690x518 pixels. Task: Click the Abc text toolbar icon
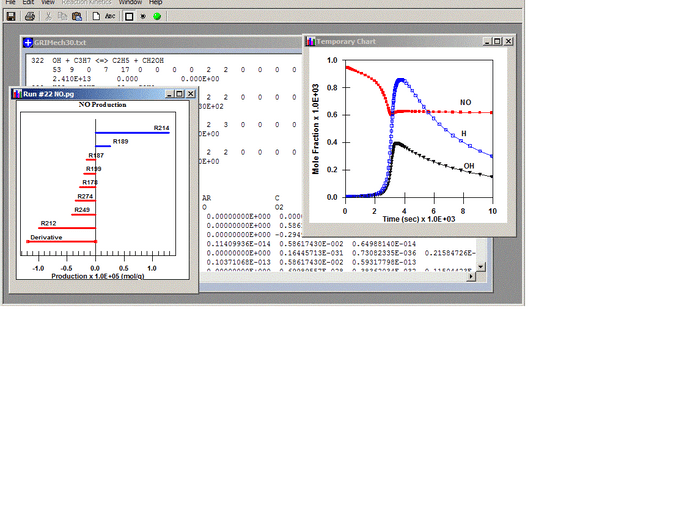click(110, 16)
